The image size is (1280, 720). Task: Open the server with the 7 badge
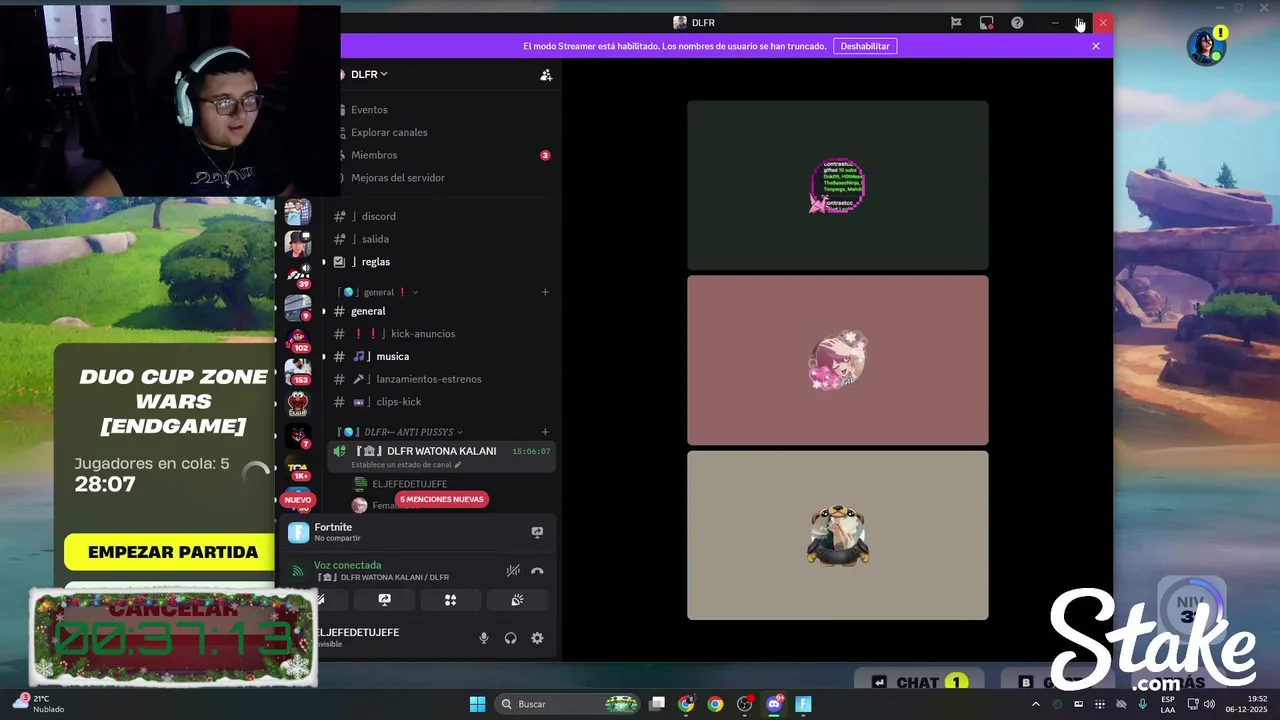[x=298, y=436]
